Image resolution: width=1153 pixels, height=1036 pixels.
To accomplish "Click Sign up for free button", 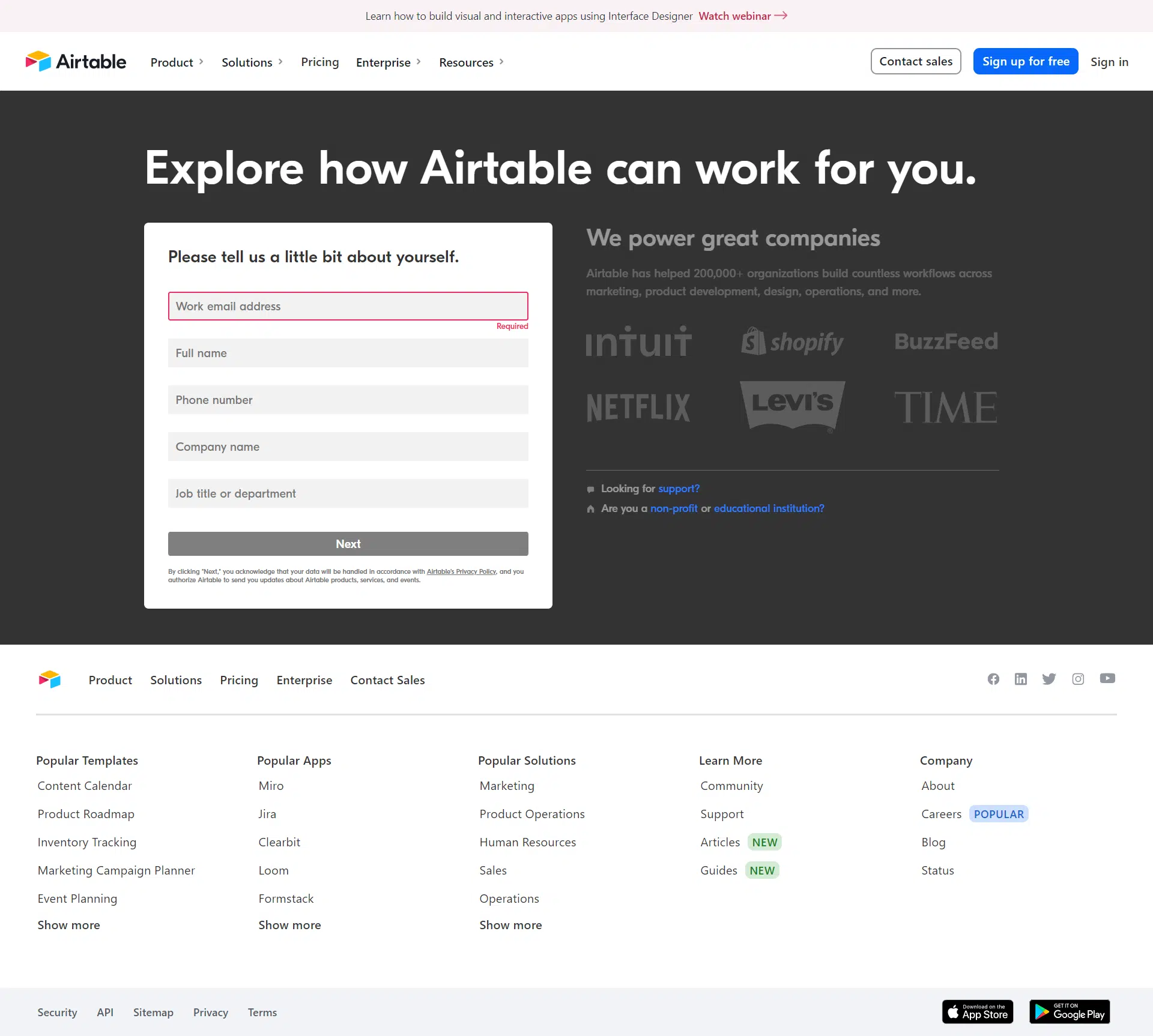I will tap(1026, 61).
